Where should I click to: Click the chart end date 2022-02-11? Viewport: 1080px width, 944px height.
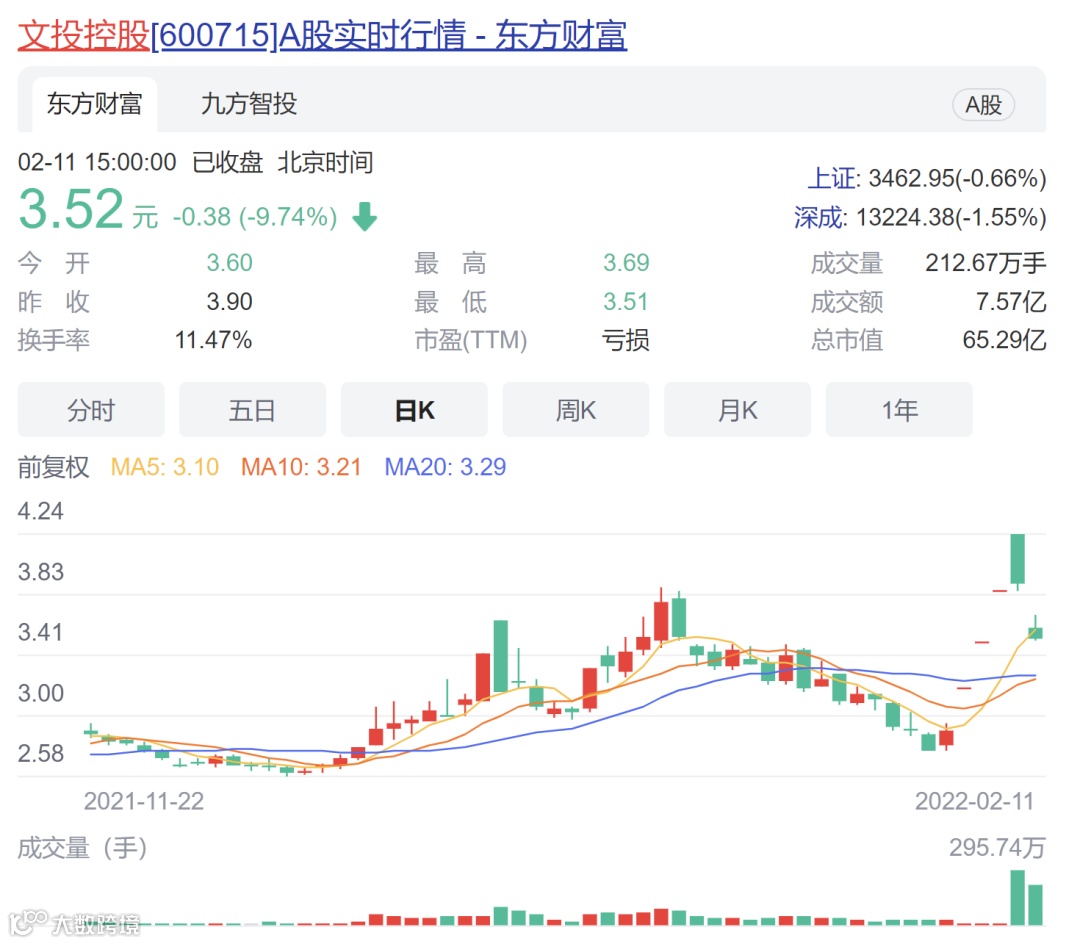point(974,801)
